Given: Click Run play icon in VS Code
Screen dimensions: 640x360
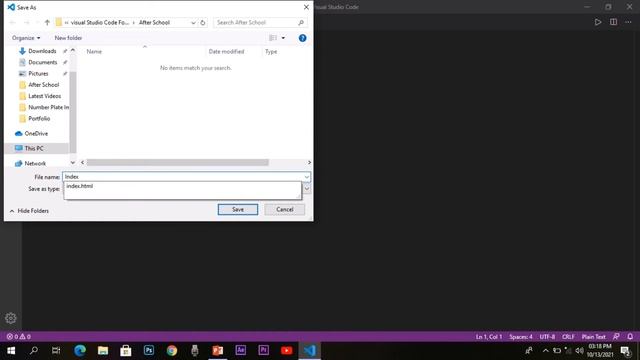Looking at the screenshot, I should pyautogui.click(x=598, y=22).
